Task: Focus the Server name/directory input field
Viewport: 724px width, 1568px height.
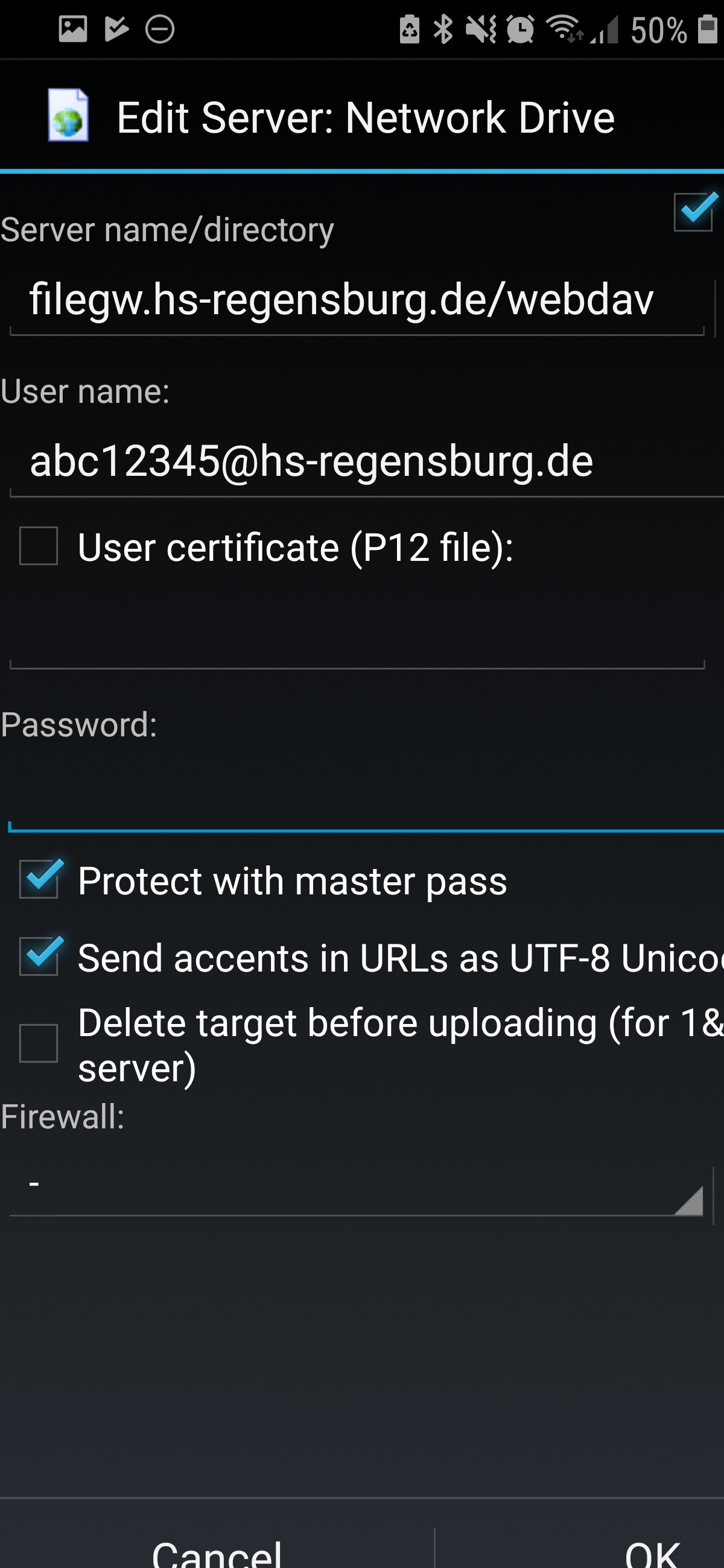Action: (x=356, y=301)
